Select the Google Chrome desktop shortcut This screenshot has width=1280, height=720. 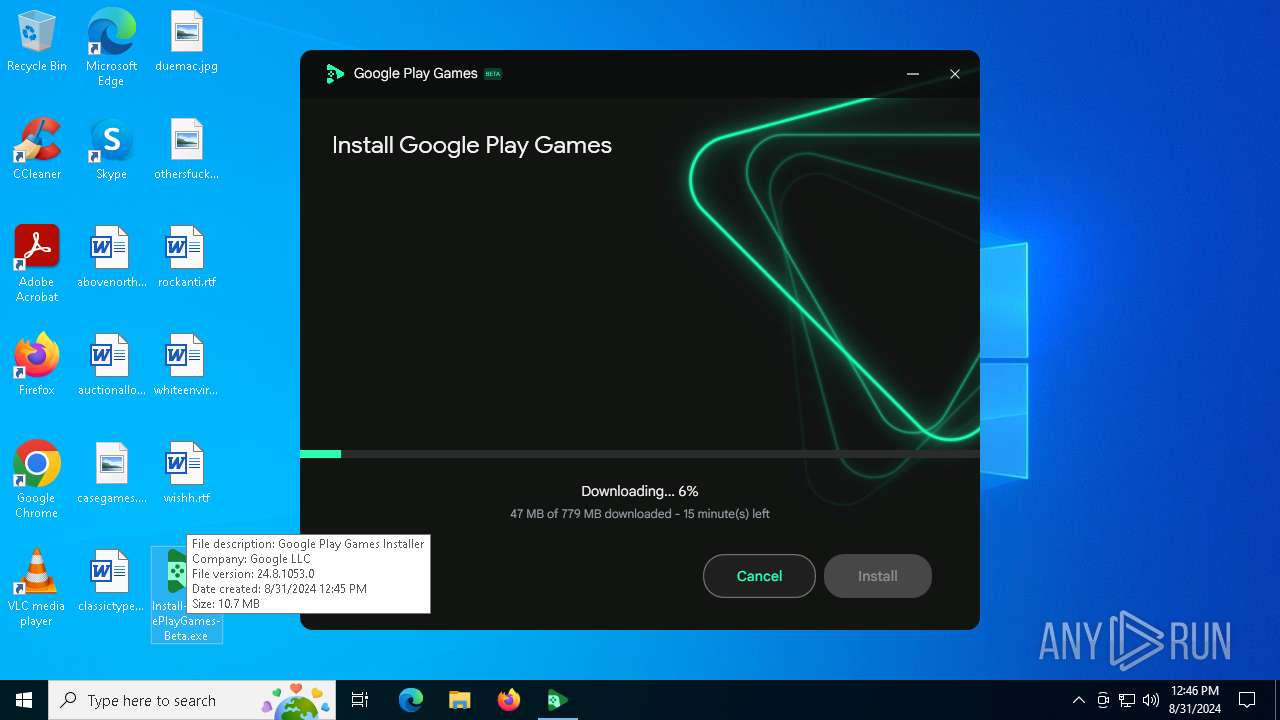pyautogui.click(x=37, y=480)
